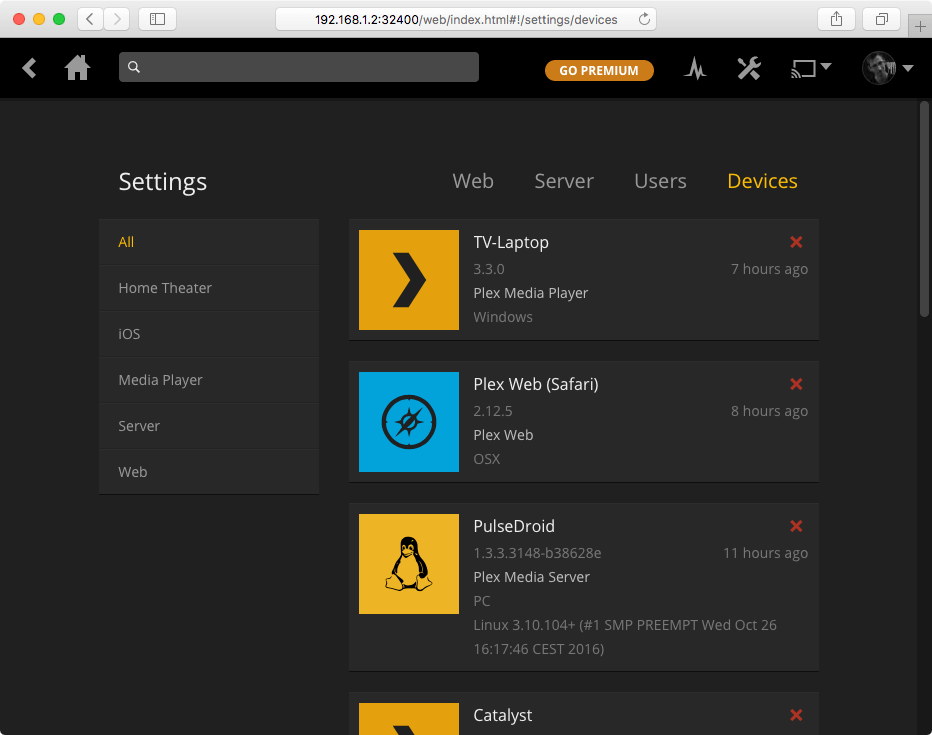Filter devices by Web in sidebar
Screen dimensions: 932x735
209,472
